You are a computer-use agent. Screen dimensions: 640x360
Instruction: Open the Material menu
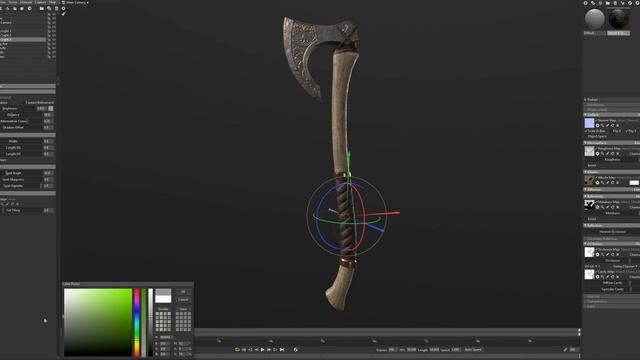click(26, 2)
